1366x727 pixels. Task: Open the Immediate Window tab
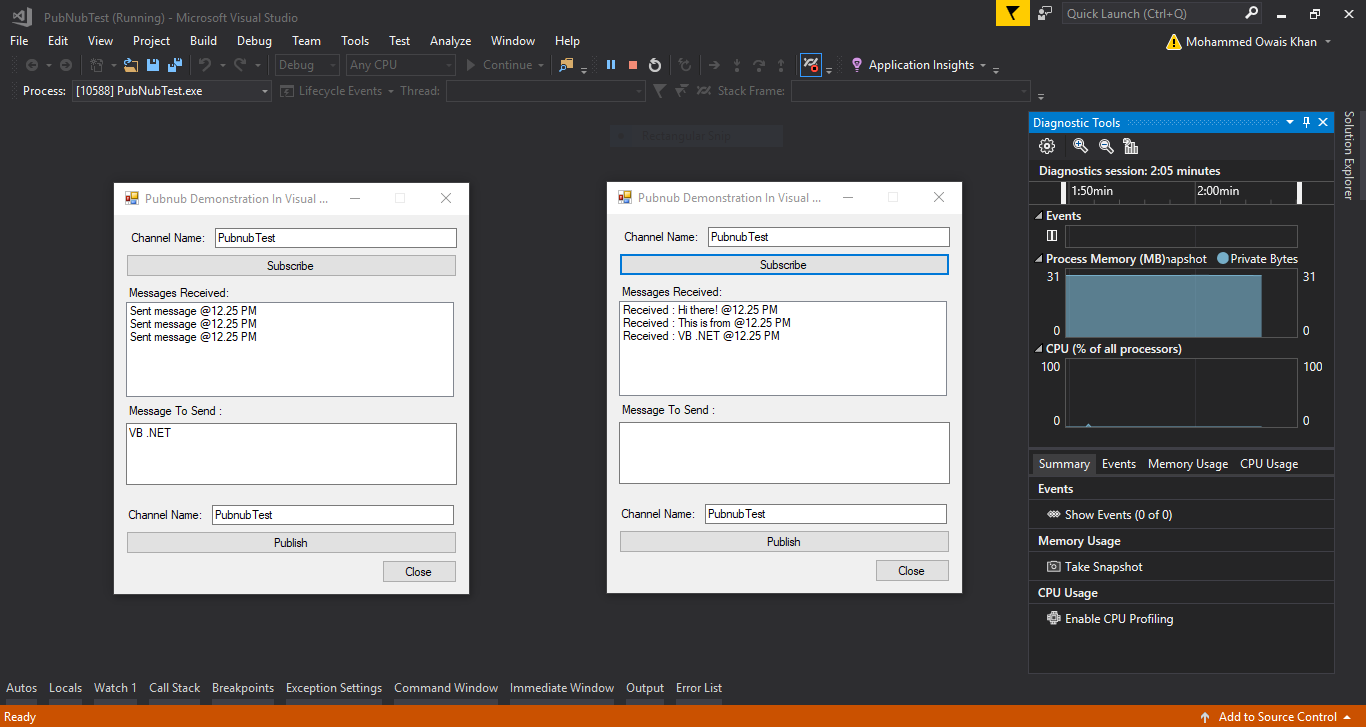point(562,688)
